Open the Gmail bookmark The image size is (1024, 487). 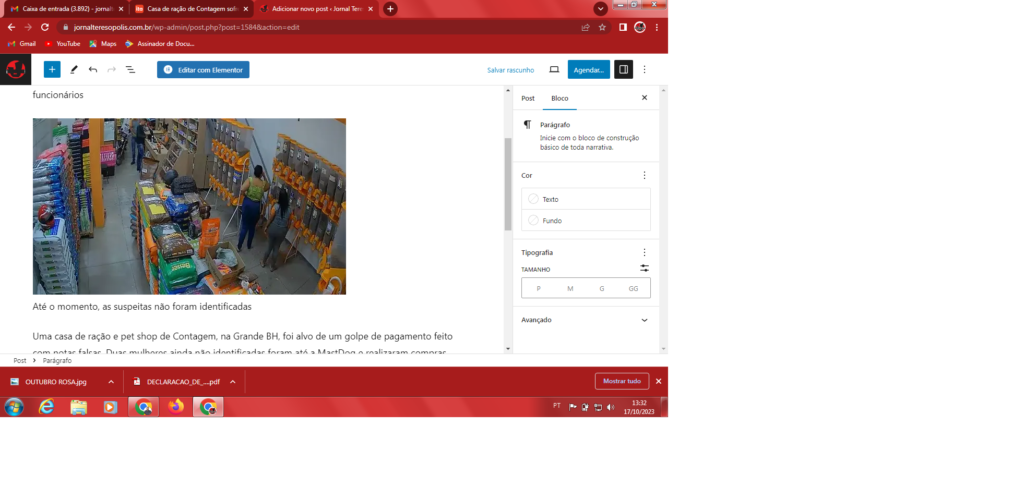tap(22, 44)
